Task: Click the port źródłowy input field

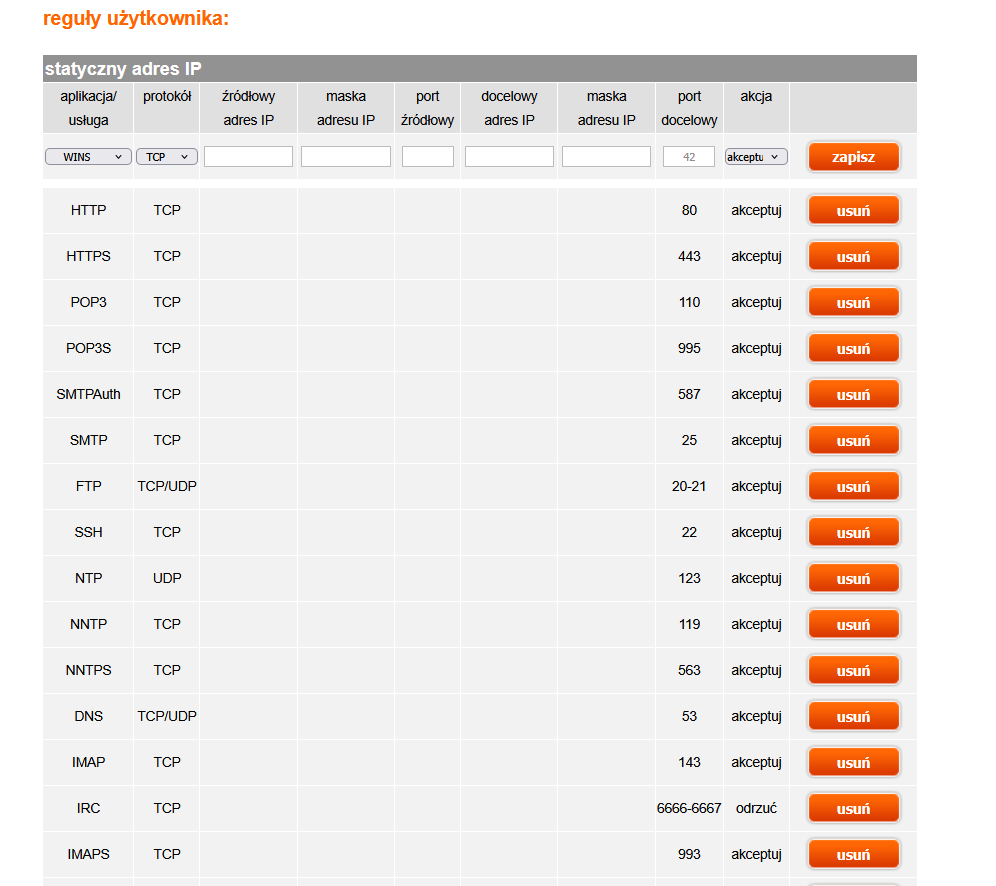Action: 428,157
